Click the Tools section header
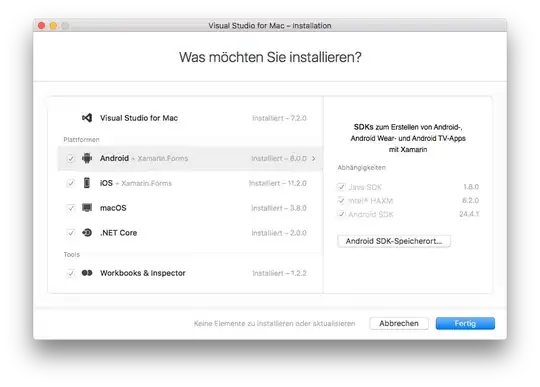The height and width of the screenshot is (387, 540). click(x=72, y=254)
